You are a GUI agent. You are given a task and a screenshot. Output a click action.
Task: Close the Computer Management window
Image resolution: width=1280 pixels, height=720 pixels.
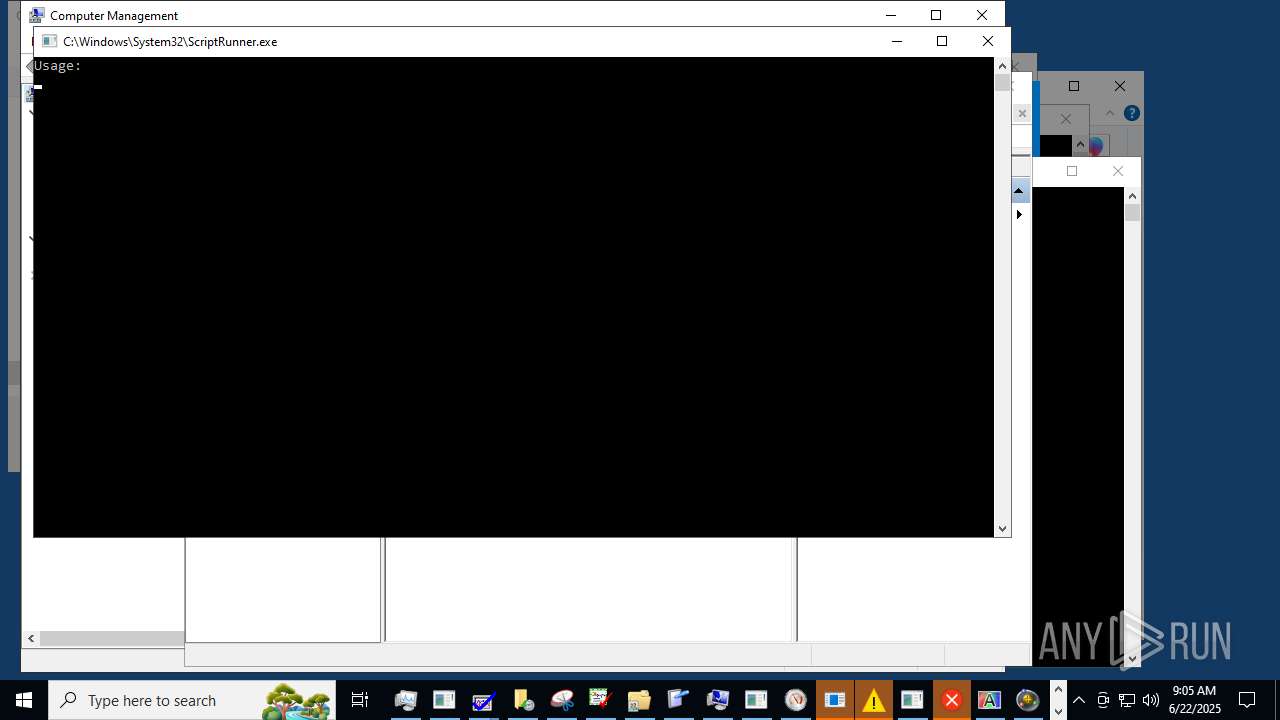(x=981, y=15)
